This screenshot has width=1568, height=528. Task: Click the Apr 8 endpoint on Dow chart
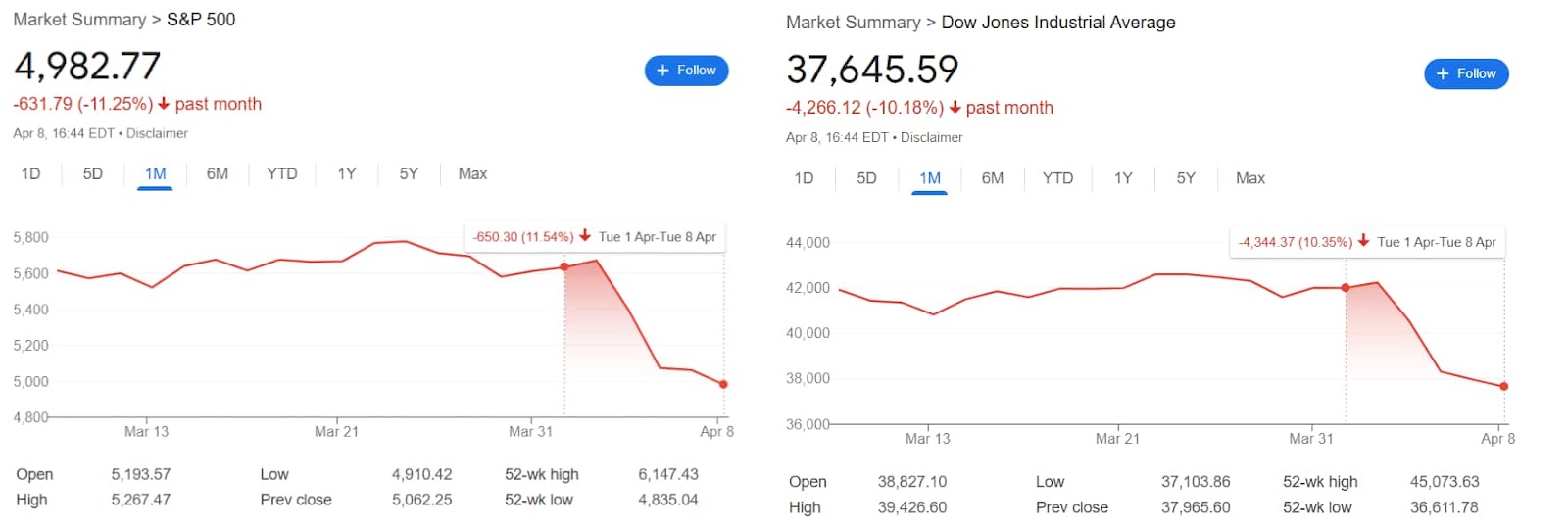1504,387
